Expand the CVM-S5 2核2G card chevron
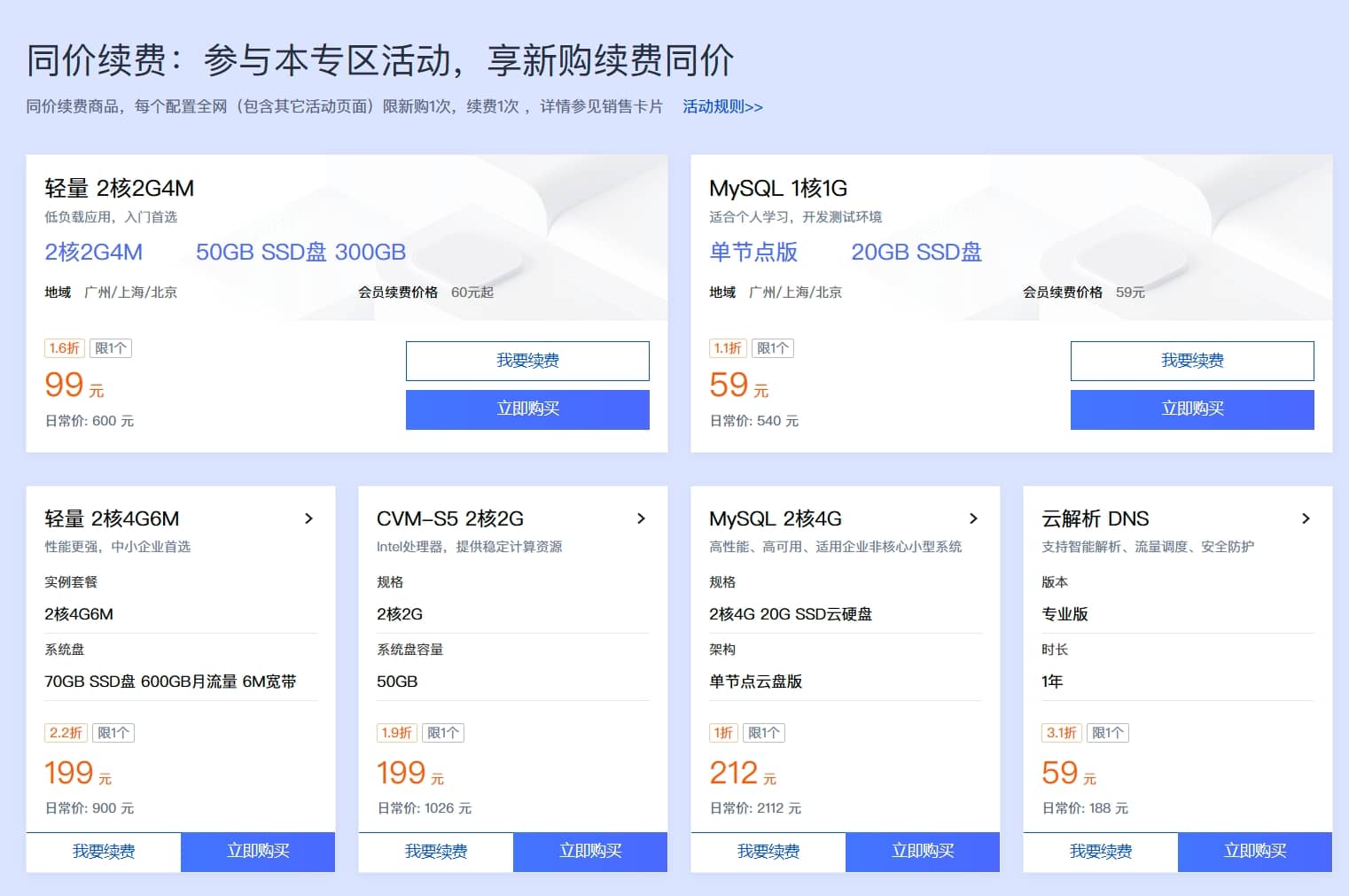This screenshot has width=1349, height=896. tap(641, 518)
